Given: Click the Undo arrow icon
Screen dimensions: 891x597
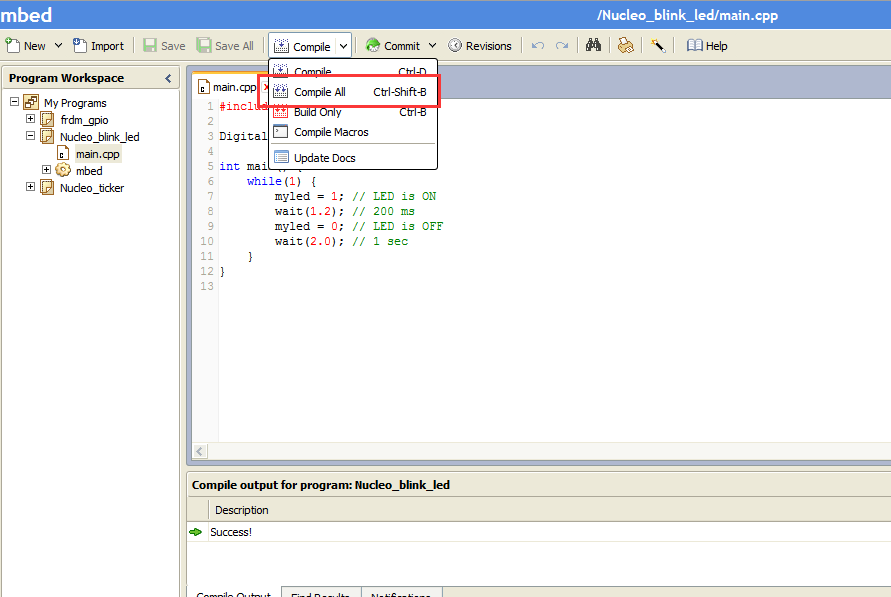Looking at the screenshot, I should click(538, 46).
